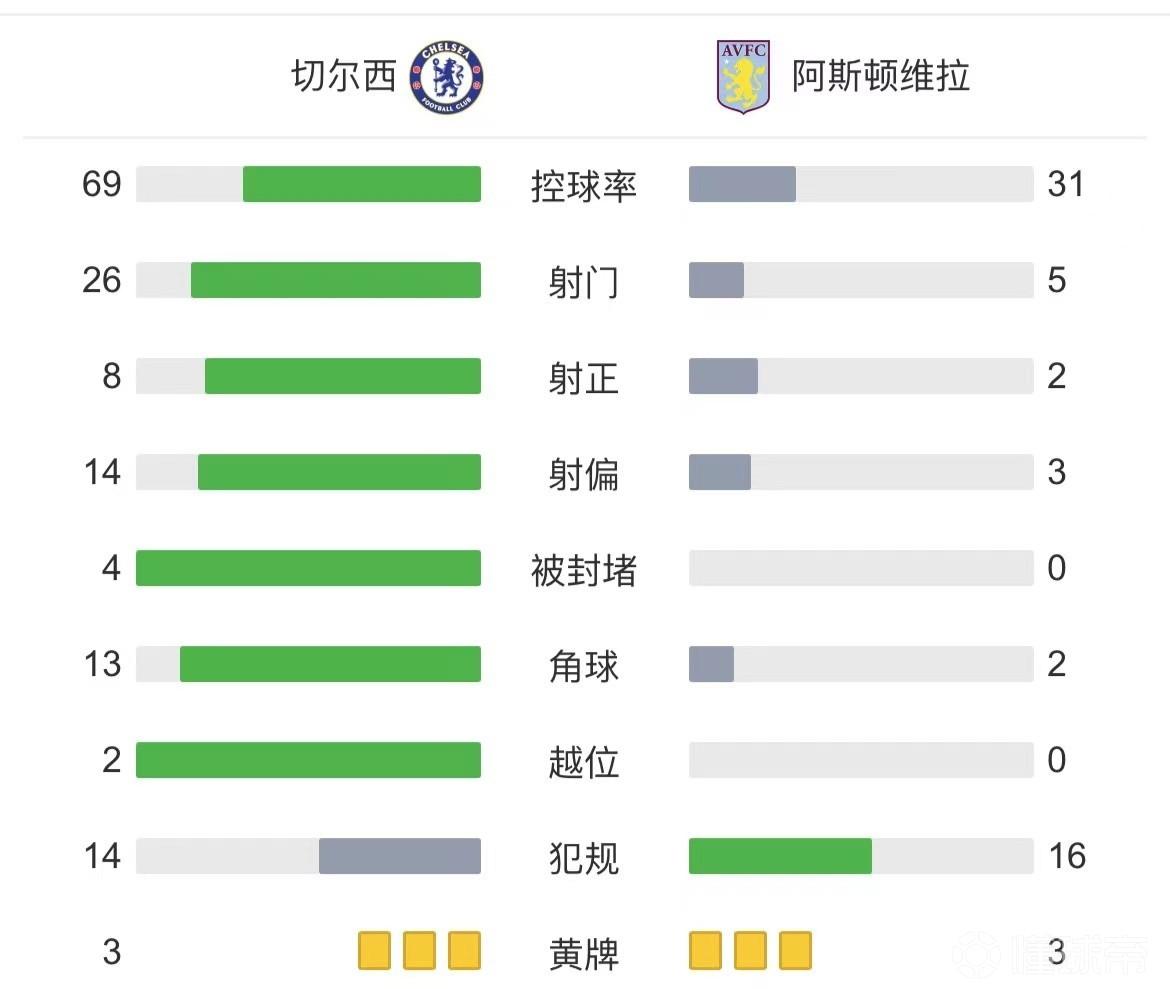The width and height of the screenshot is (1170, 989).
Task: Click Chelsea's green possession bar
Action: [362, 184]
